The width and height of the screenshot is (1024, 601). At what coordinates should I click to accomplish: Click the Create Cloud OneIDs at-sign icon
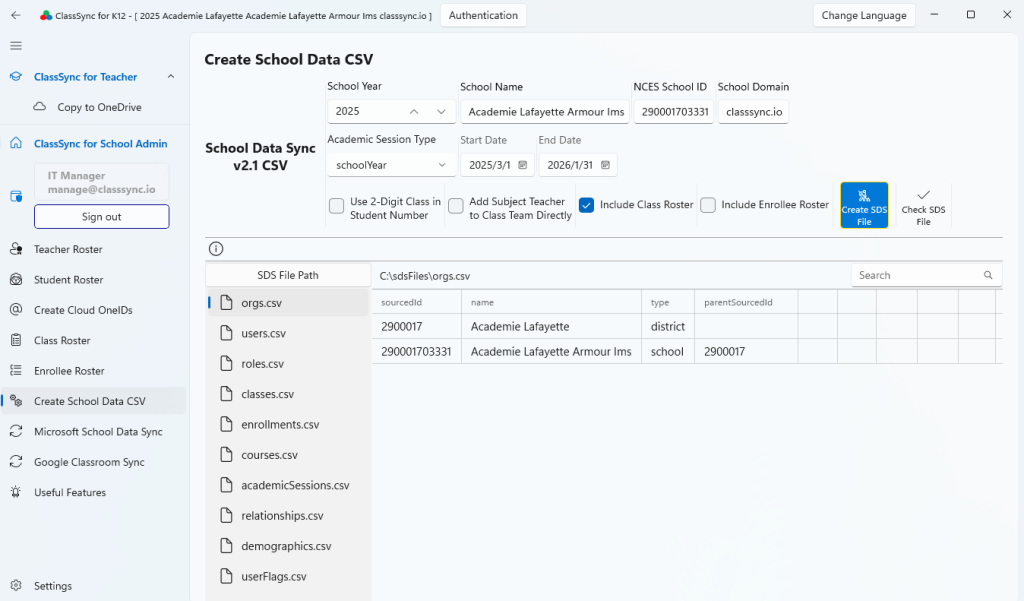(16, 310)
